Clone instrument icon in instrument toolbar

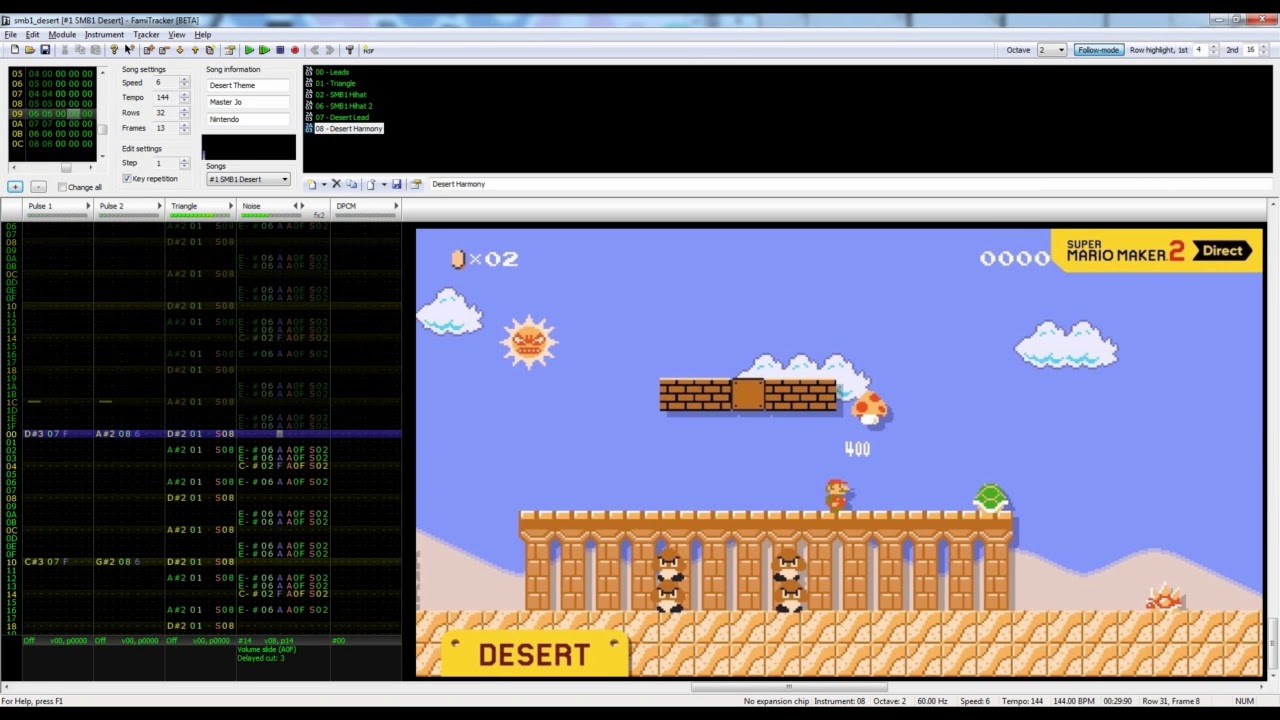(351, 184)
